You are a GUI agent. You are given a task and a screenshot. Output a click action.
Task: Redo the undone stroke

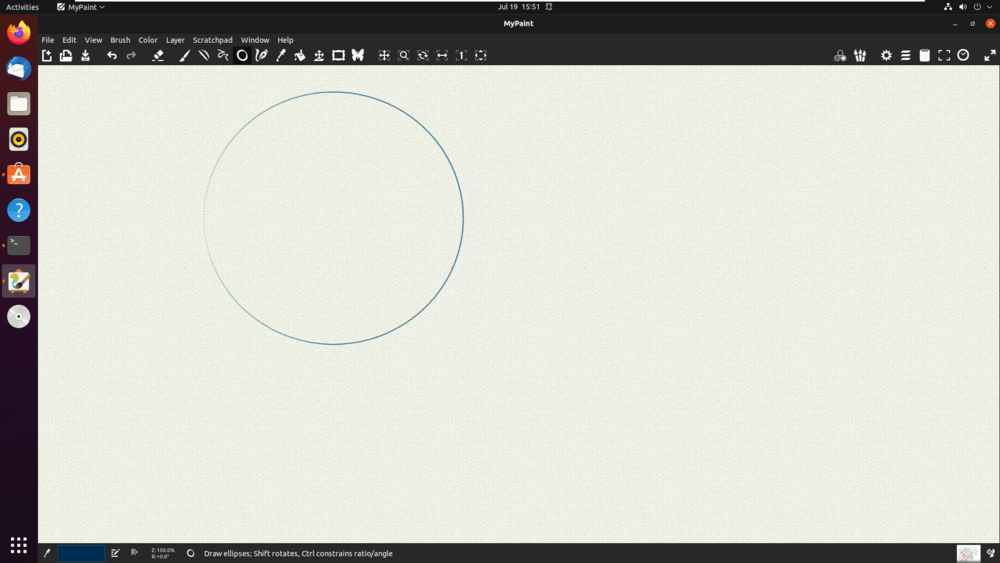click(131, 55)
